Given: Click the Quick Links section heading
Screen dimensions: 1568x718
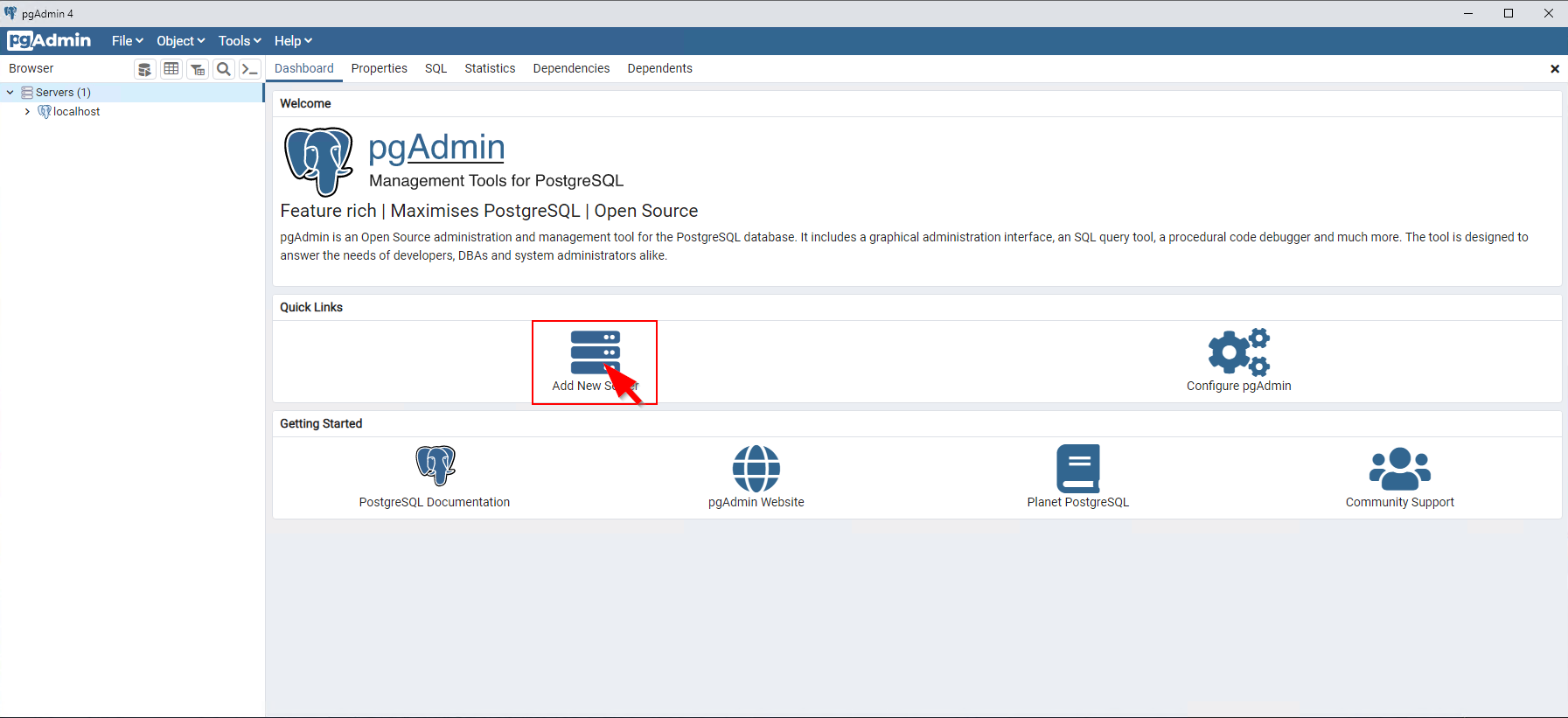Looking at the screenshot, I should pos(311,307).
